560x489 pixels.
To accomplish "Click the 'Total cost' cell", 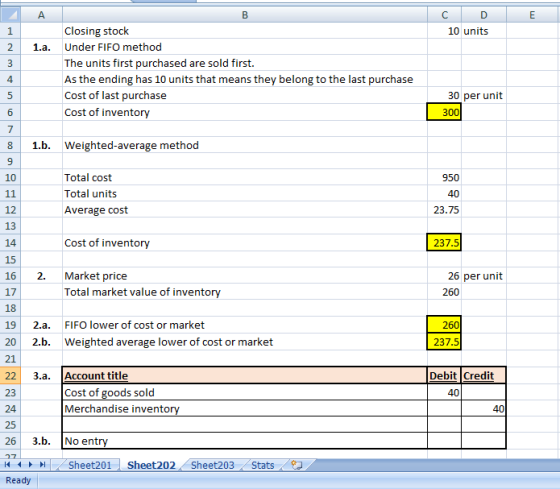I will pos(245,177).
